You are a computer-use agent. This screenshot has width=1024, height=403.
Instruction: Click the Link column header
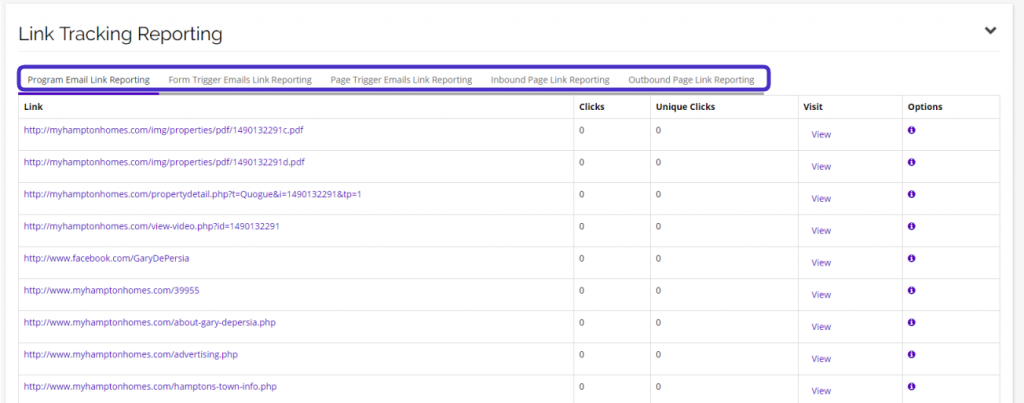click(33, 107)
